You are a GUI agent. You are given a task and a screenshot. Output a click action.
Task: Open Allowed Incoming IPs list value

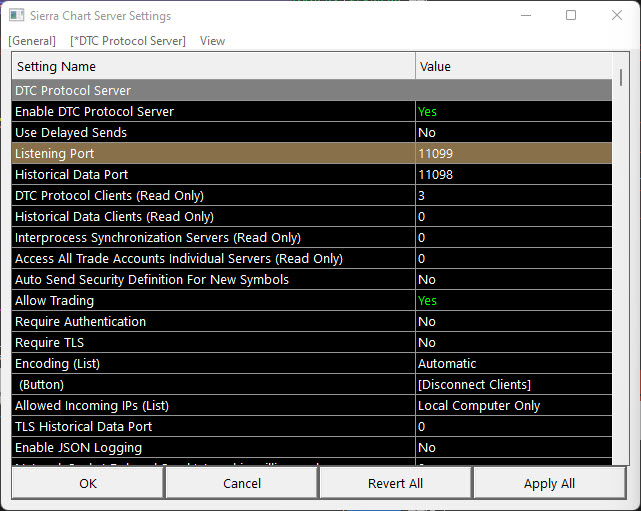coord(479,405)
